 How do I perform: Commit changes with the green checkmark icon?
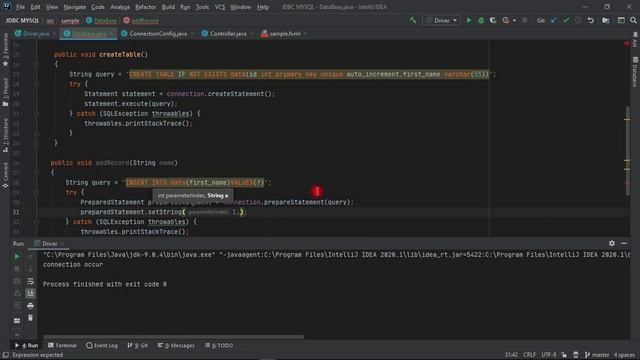(566, 20)
